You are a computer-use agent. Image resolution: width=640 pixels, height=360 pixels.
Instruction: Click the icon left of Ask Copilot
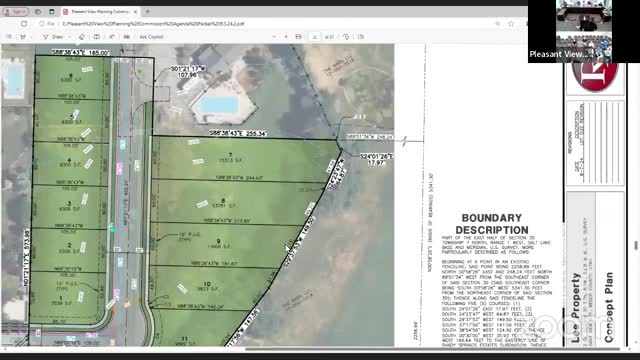(x=127, y=37)
